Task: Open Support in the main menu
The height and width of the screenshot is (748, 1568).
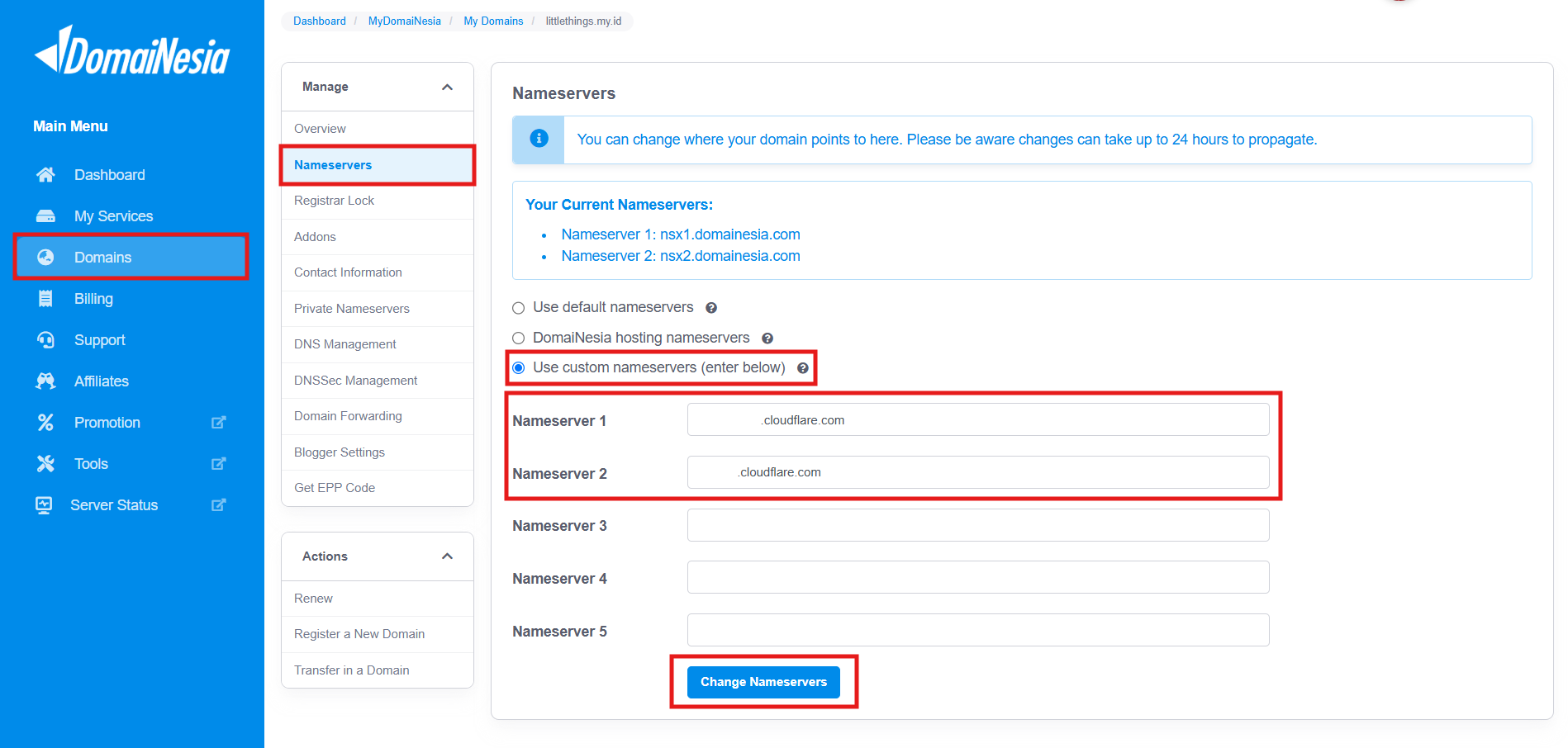Action: click(100, 340)
